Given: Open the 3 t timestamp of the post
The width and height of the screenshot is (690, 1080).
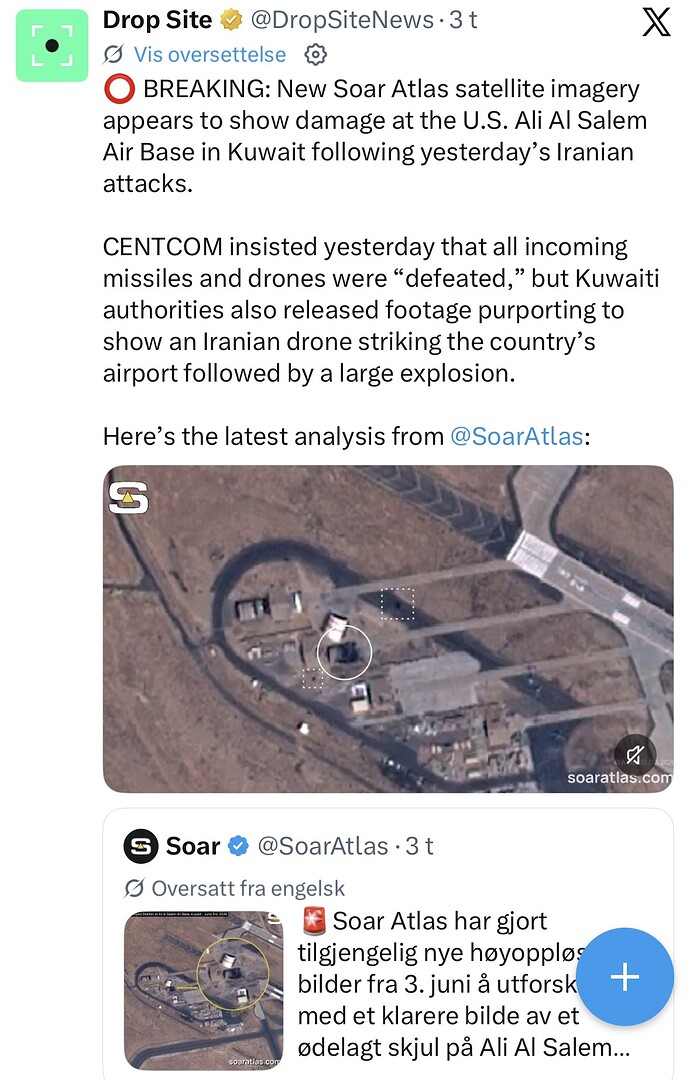Looking at the screenshot, I should pyautogui.click(x=463, y=20).
